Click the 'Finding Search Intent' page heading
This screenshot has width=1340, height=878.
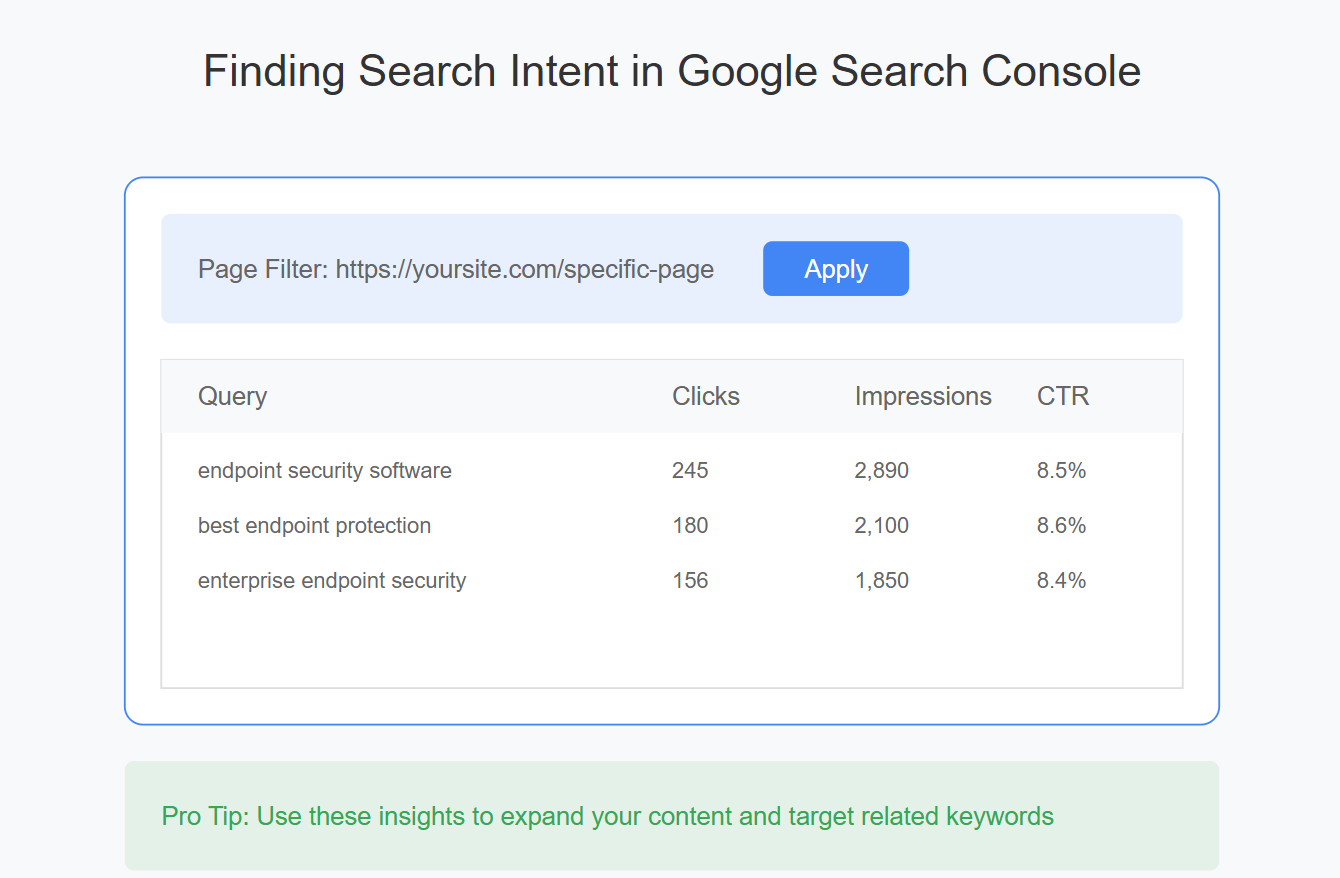point(672,72)
